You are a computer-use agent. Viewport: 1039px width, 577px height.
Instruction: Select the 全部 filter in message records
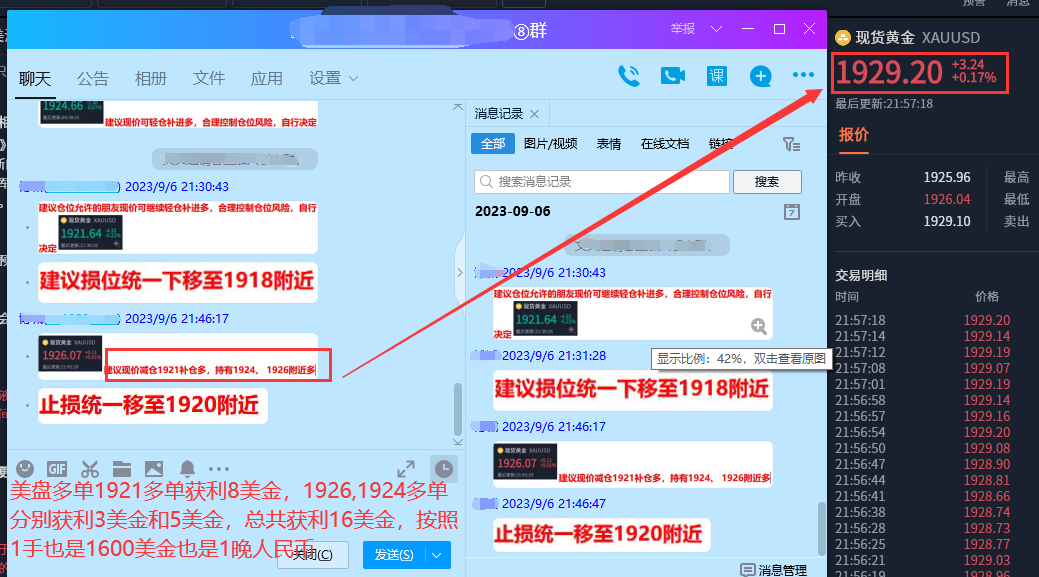tap(493, 144)
